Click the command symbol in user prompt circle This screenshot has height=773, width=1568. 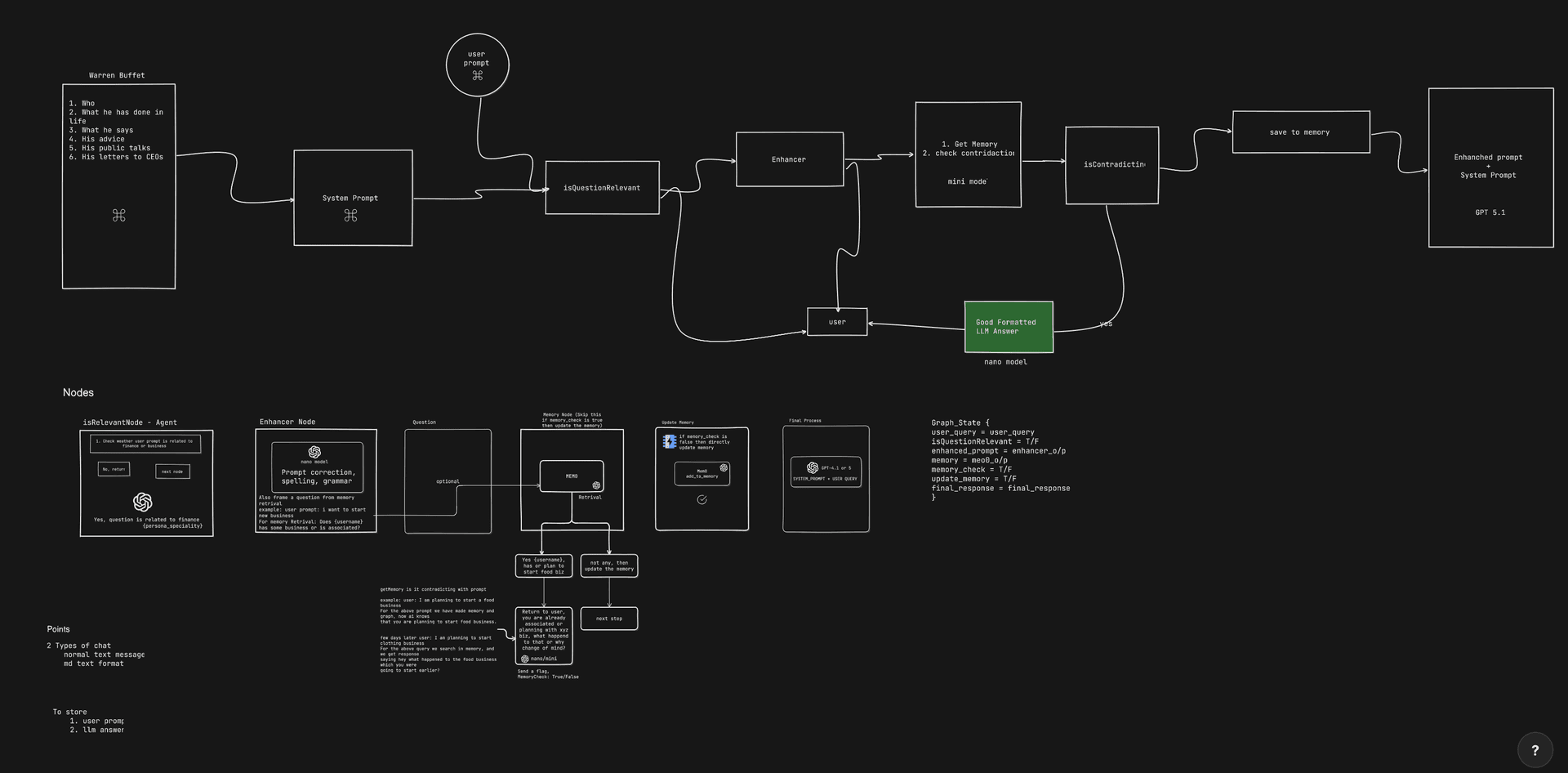tap(478, 76)
